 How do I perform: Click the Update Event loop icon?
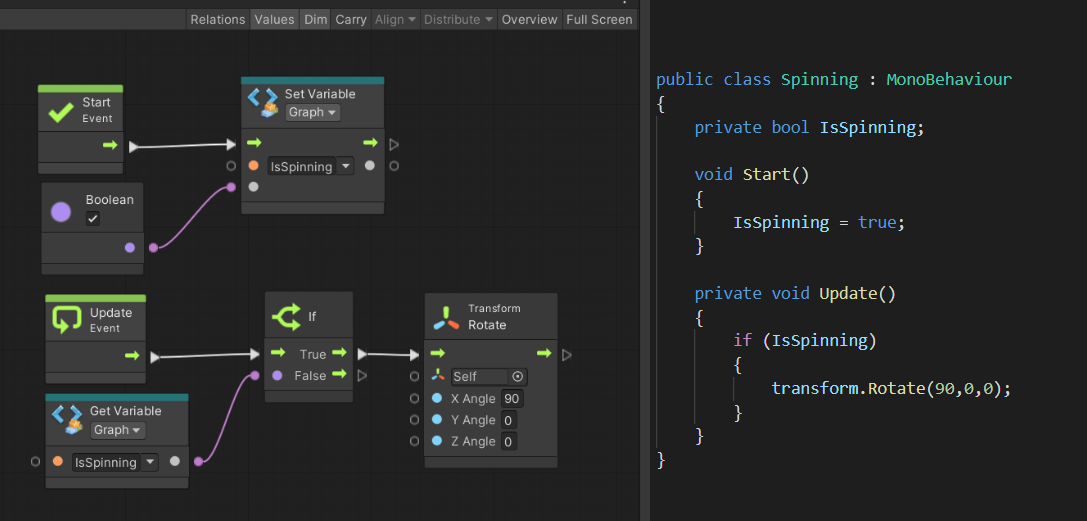[66, 320]
